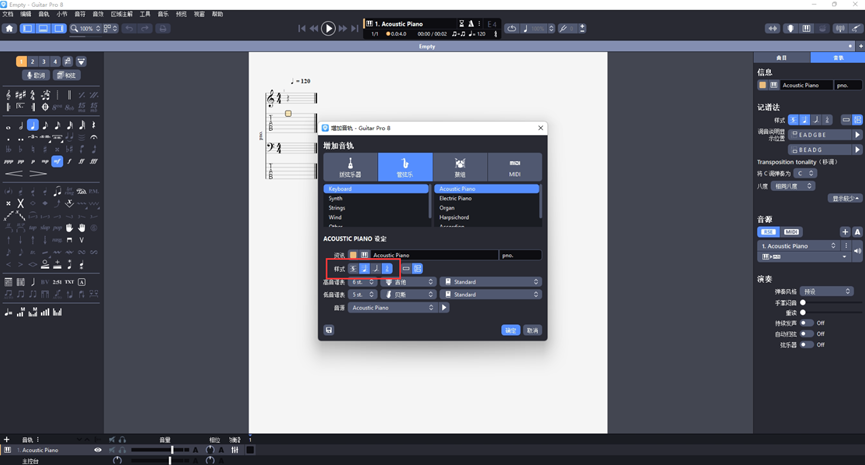This screenshot has width=865, height=465.
Task: Open the 工具 menu in menu bar
Action: [145, 15]
